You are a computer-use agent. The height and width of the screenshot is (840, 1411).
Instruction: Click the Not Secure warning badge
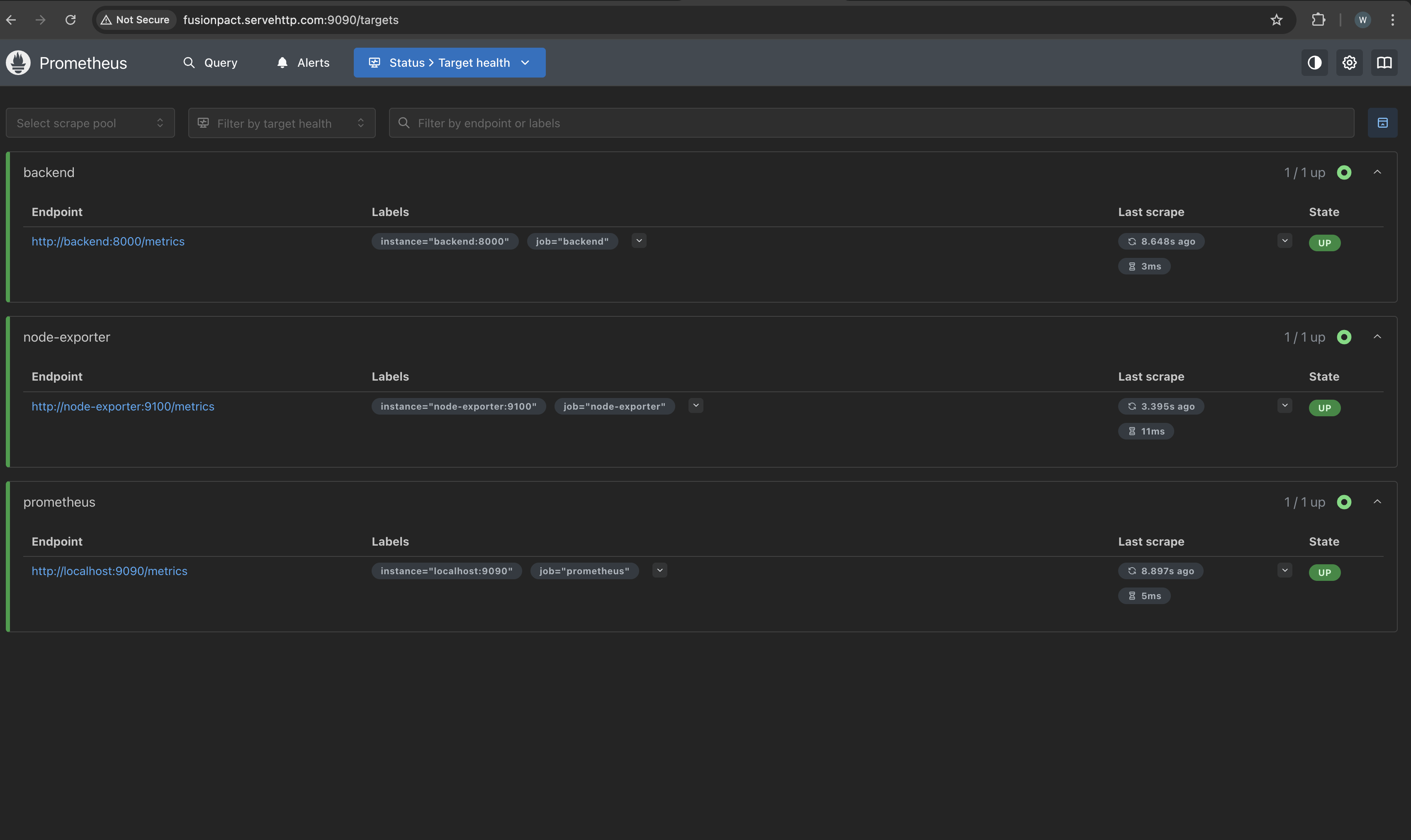[135, 20]
